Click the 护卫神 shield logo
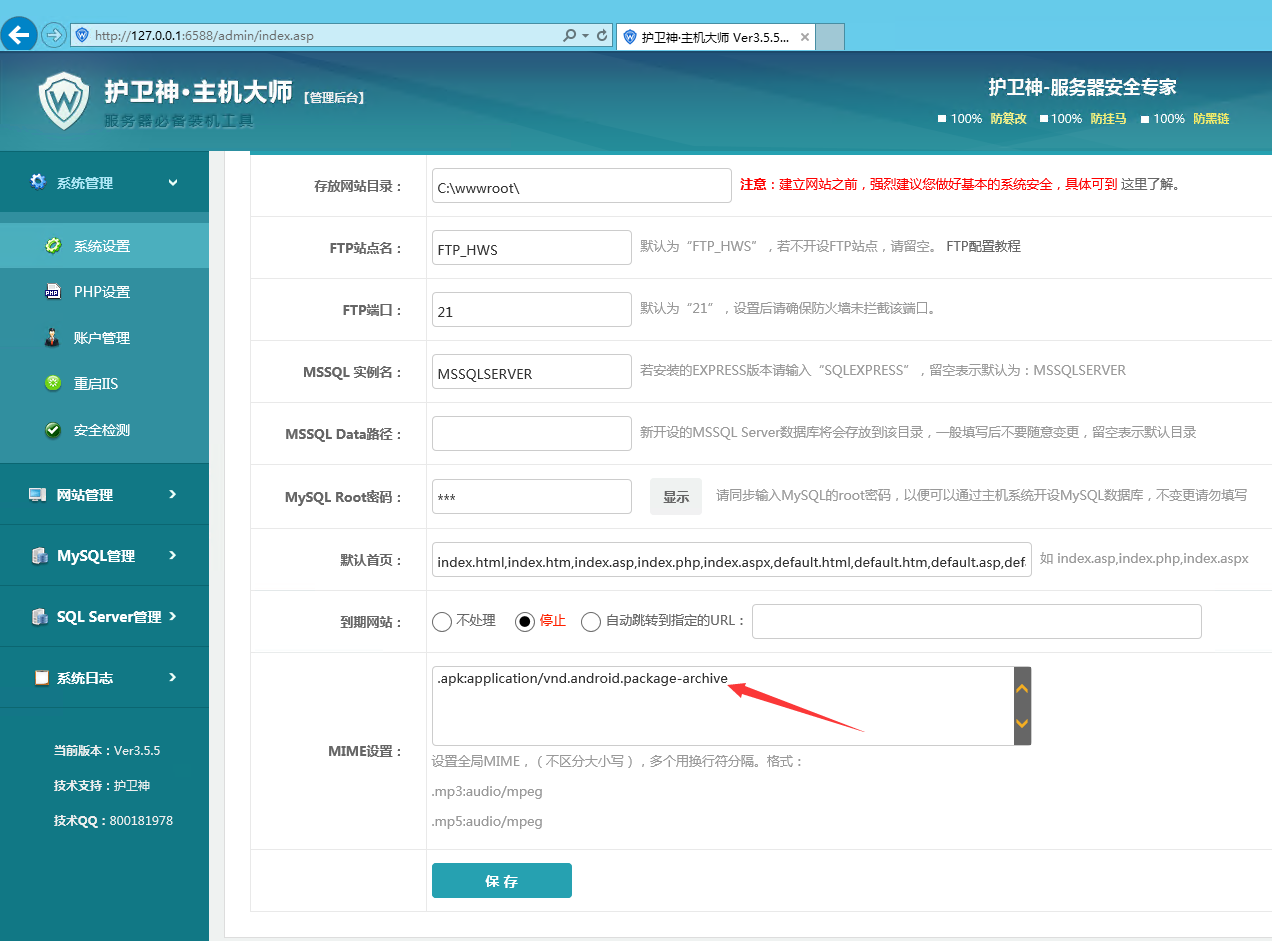Screen dimensions: 1272x941 pos(64,100)
